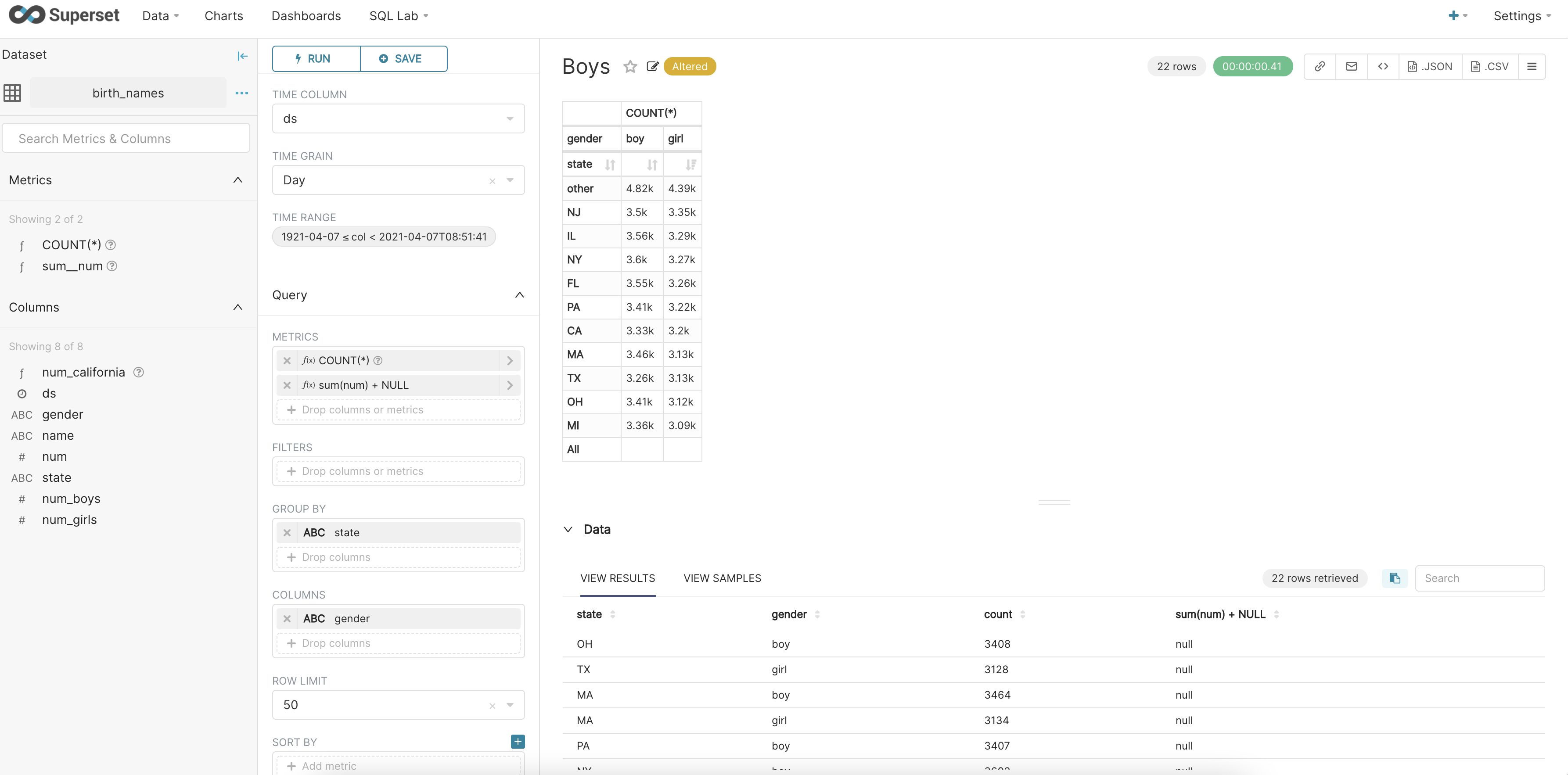Screen dimensions: 1568x775
Task: Copy results to clipboard icon
Action: (x=1395, y=578)
